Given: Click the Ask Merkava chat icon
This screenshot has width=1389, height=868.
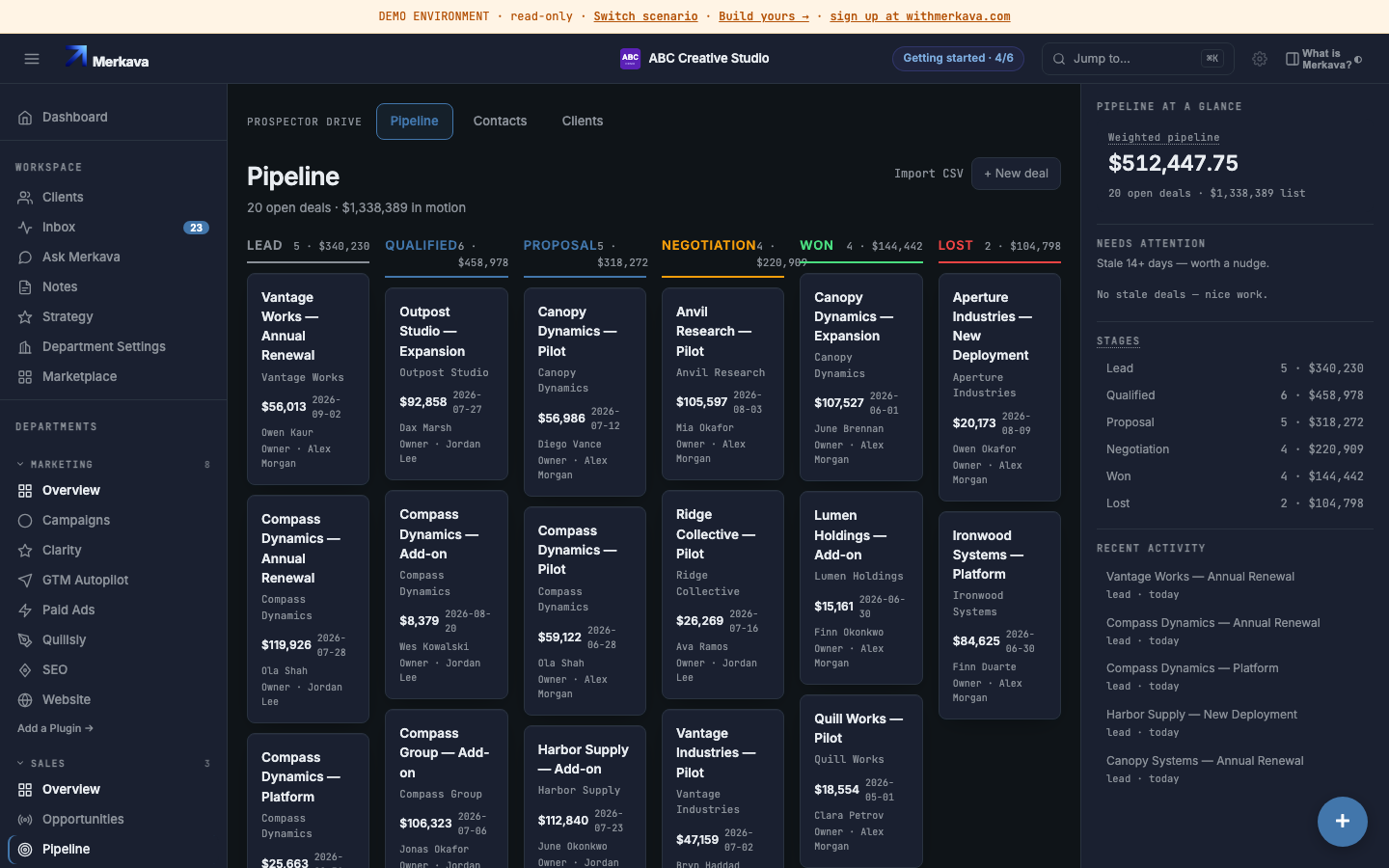Looking at the screenshot, I should (25, 258).
